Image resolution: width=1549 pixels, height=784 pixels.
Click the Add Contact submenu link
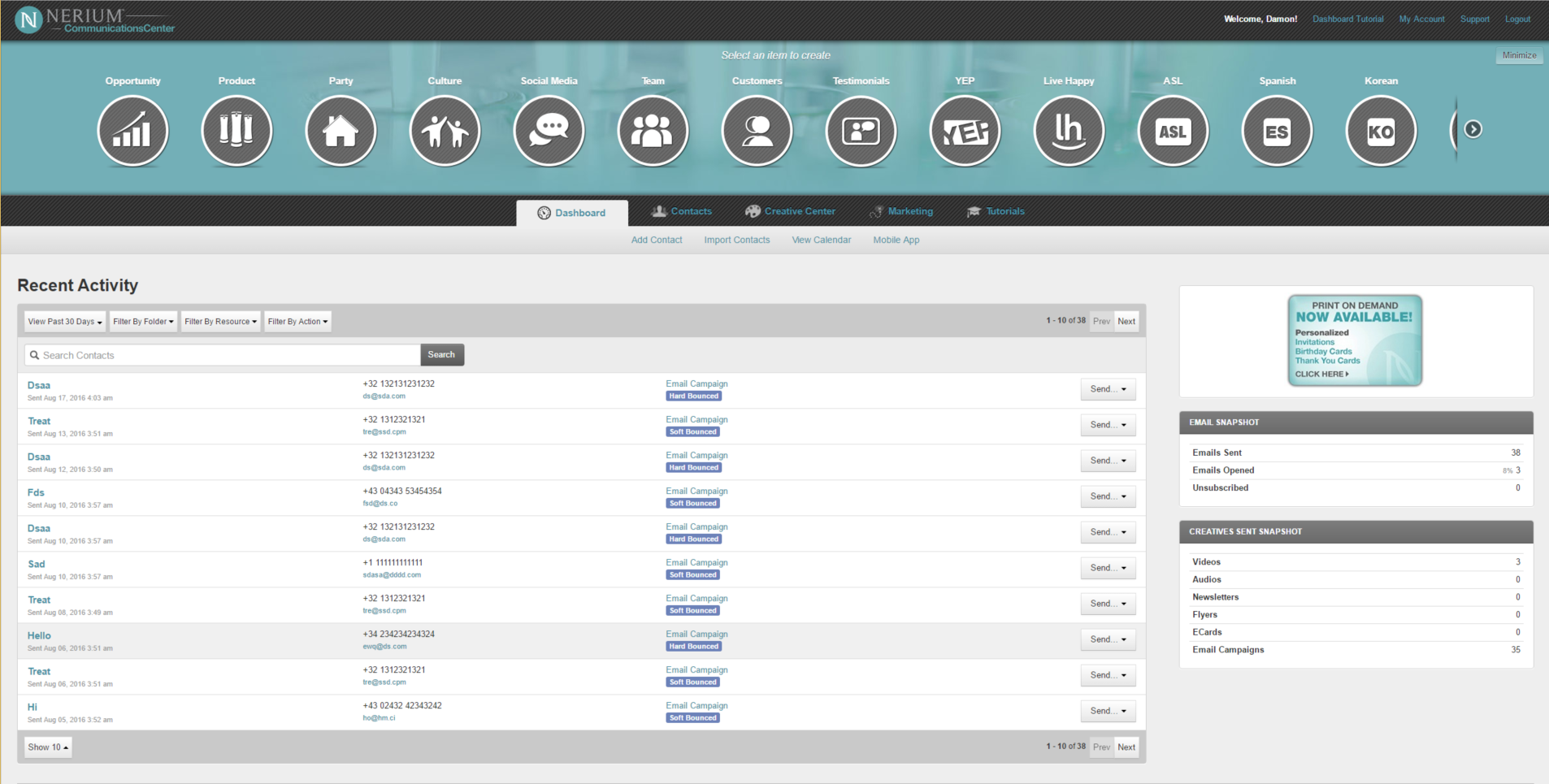[x=657, y=240]
